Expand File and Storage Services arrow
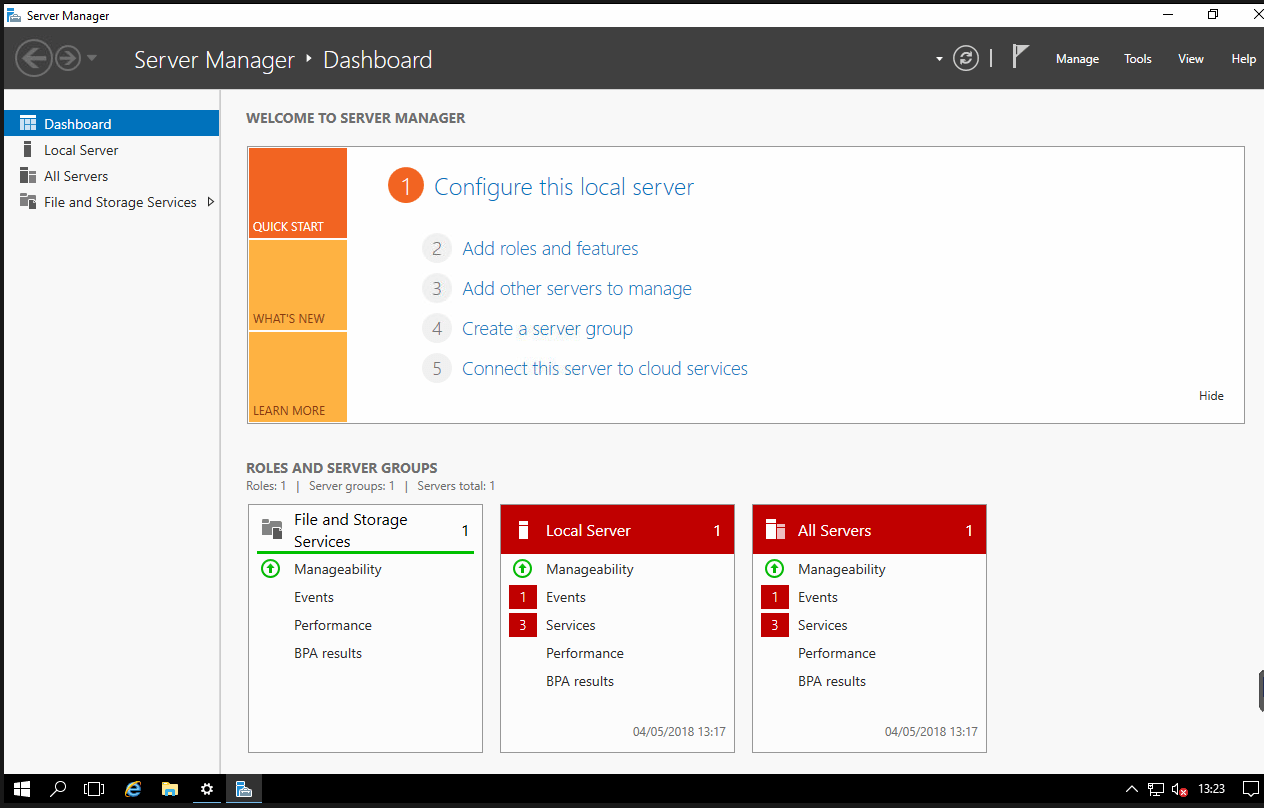The height and width of the screenshot is (808, 1264). point(210,202)
